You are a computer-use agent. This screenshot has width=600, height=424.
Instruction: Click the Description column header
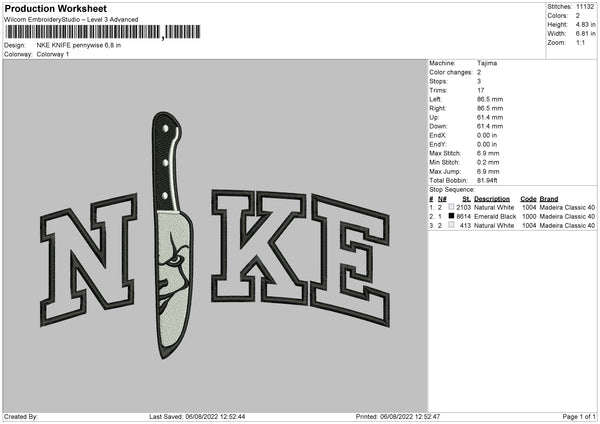click(x=492, y=199)
